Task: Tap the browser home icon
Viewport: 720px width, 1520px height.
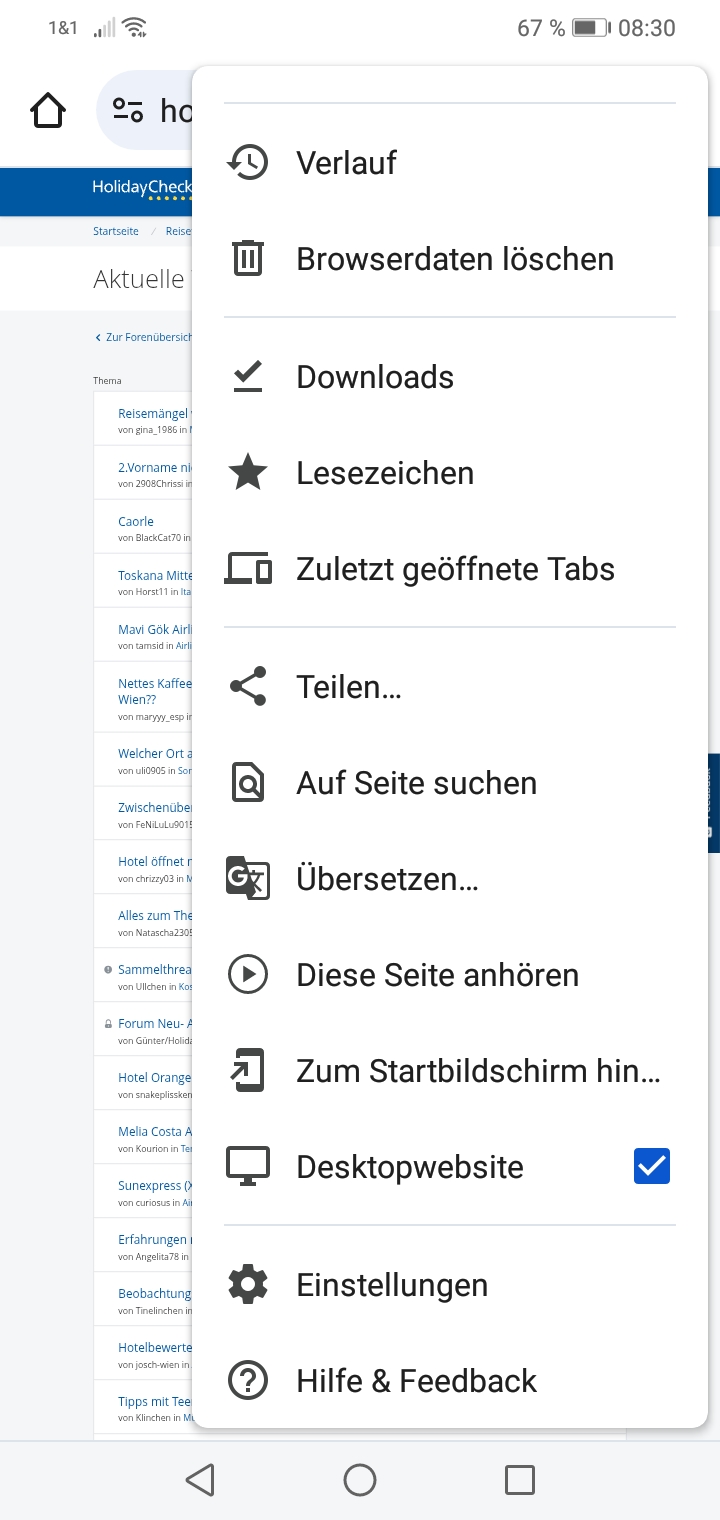Action: [48, 110]
